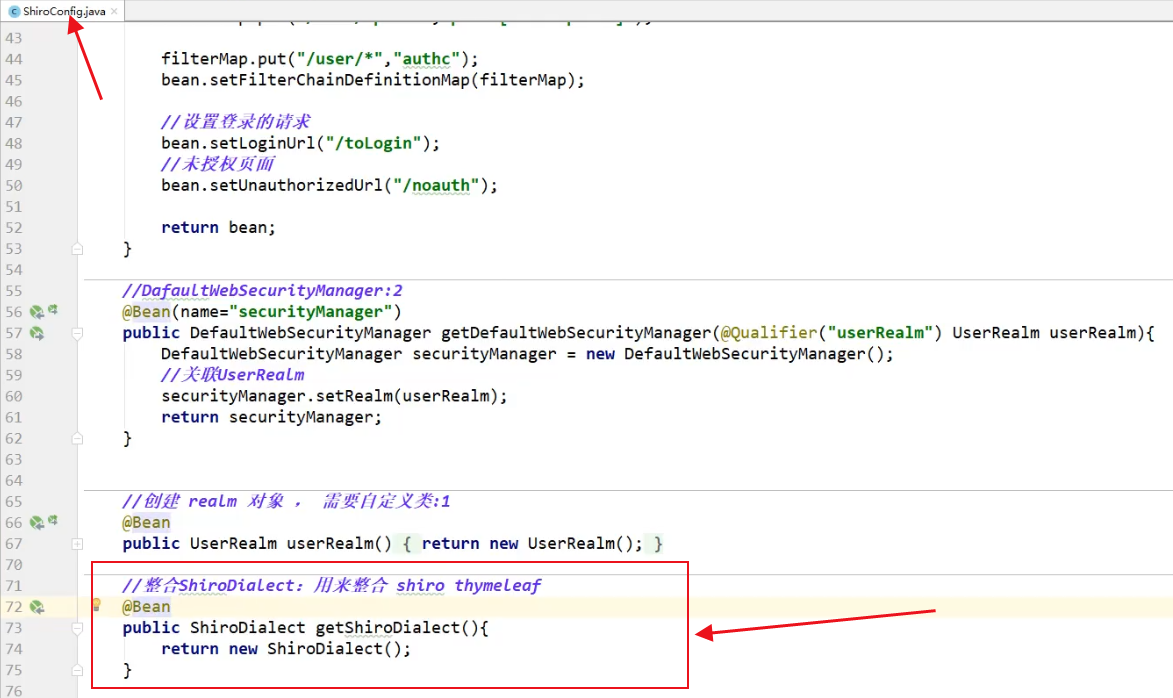Click the "securityManager" bean name string

pos(310,312)
